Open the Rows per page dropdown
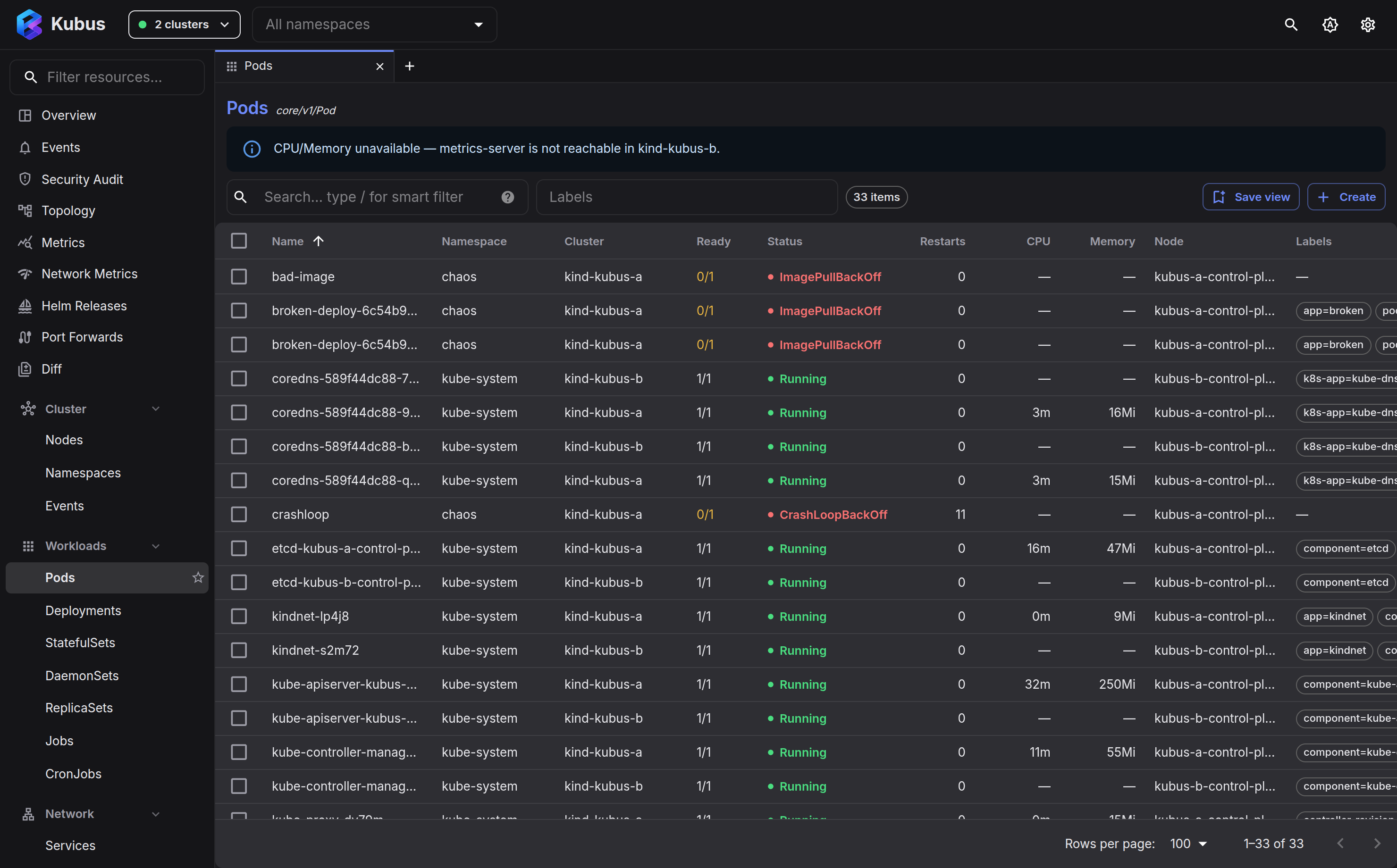 pos(1188,843)
